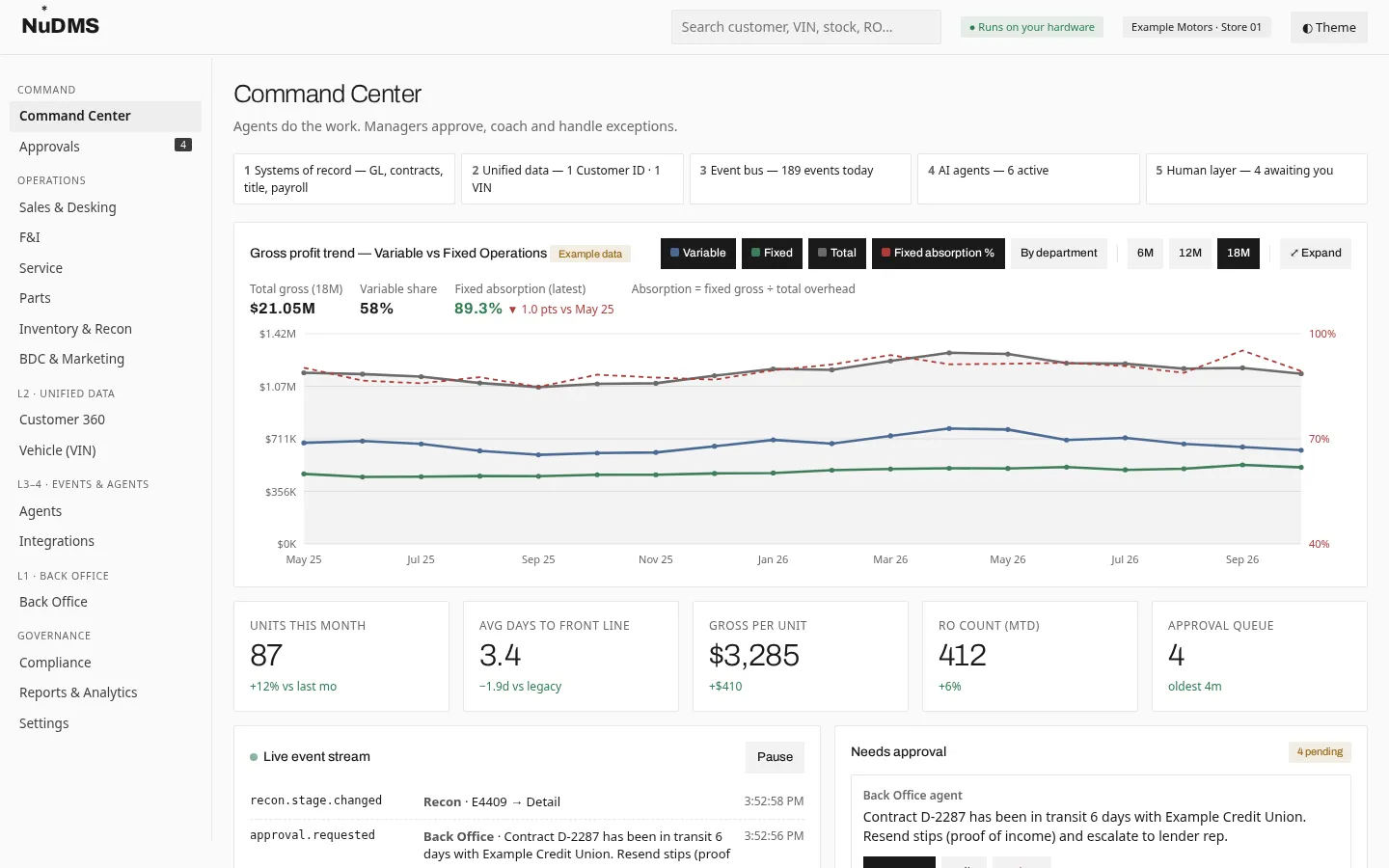Open the Avg Days to Front Line card

pyautogui.click(x=571, y=657)
